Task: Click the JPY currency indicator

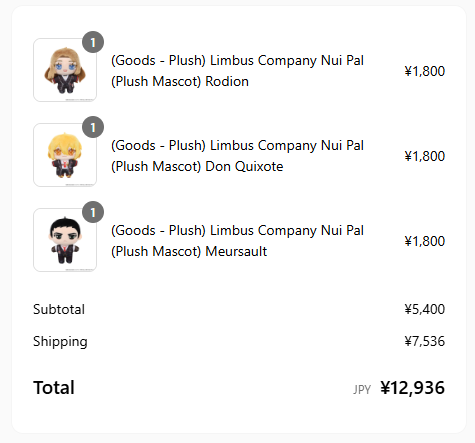Action: (x=362, y=389)
